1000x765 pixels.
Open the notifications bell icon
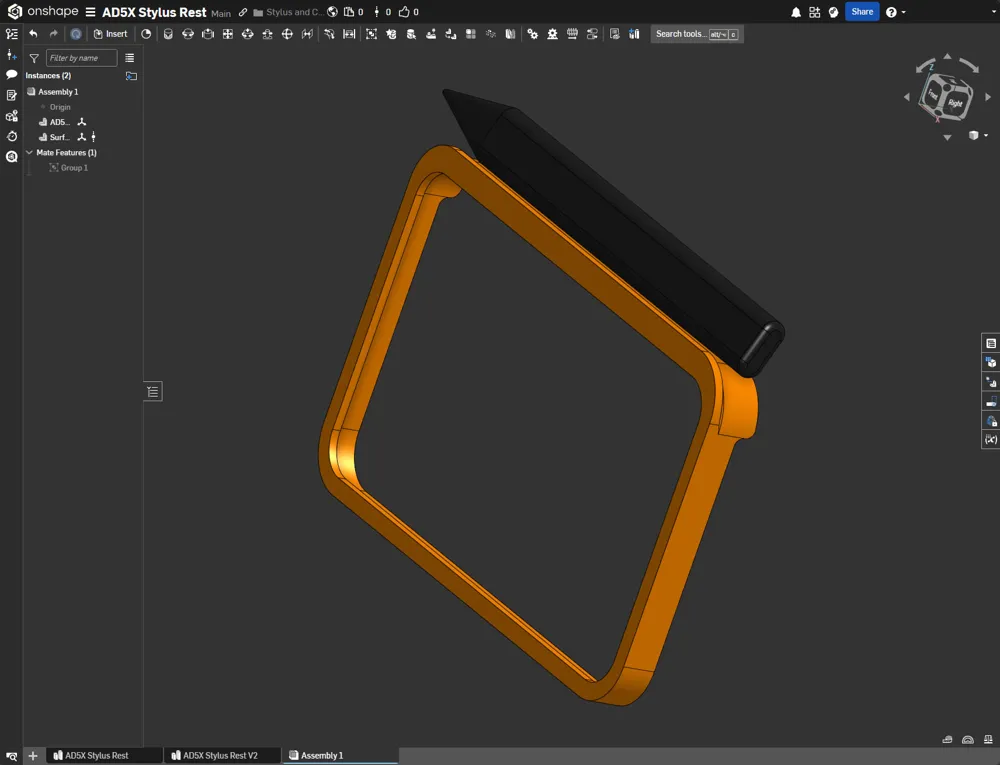796,12
